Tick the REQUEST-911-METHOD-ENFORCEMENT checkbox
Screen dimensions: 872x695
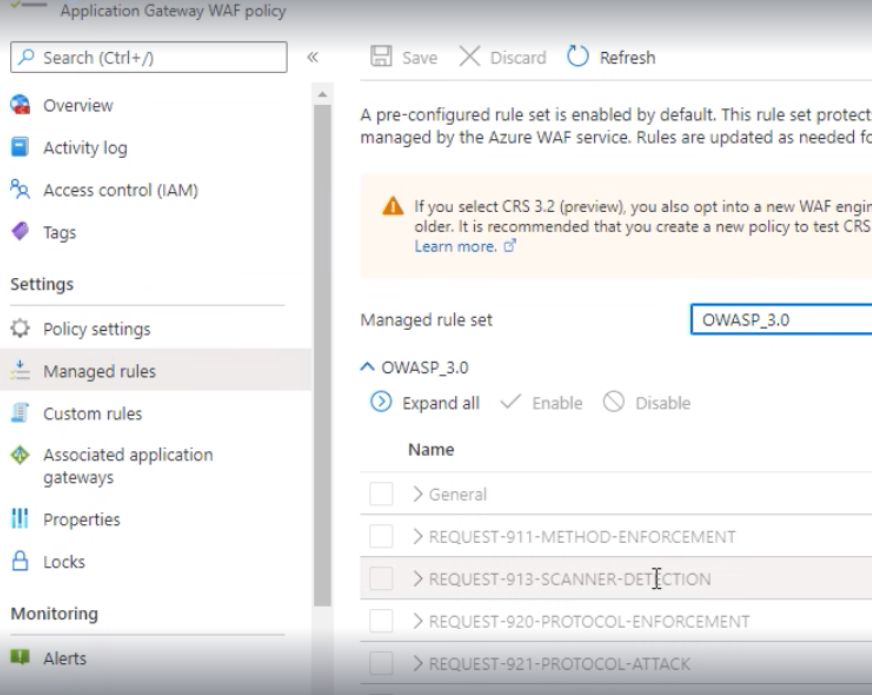[x=382, y=536]
